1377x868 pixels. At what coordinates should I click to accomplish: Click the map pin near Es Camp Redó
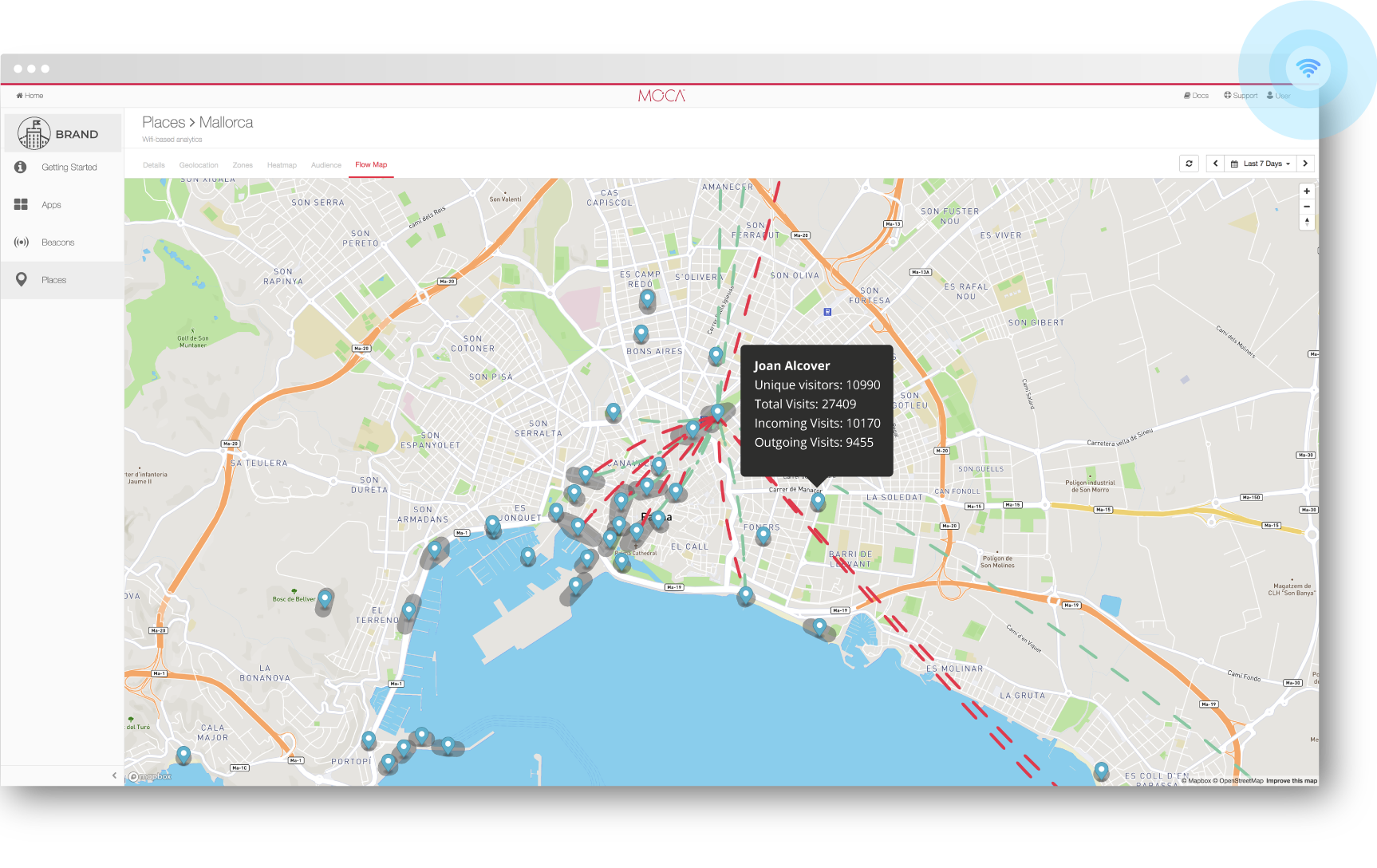[x=648, y=299]
